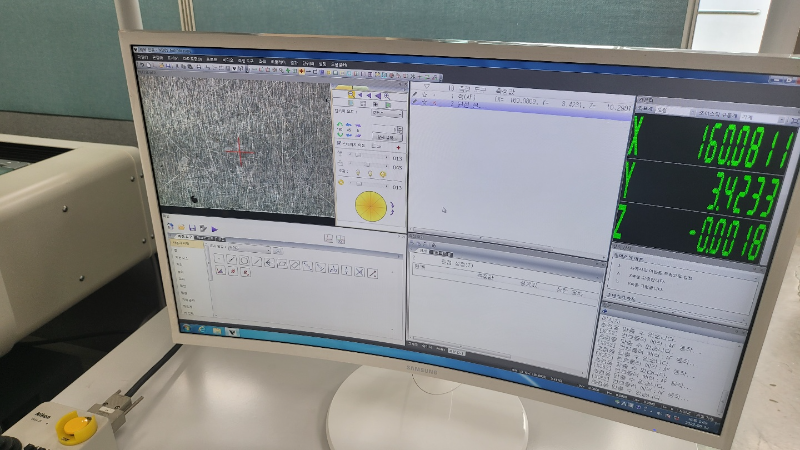Image resolution: width=800 pixels, height=450 pixels.
Task: Select the highlighted top item in left category list
Action: (187, 243)
